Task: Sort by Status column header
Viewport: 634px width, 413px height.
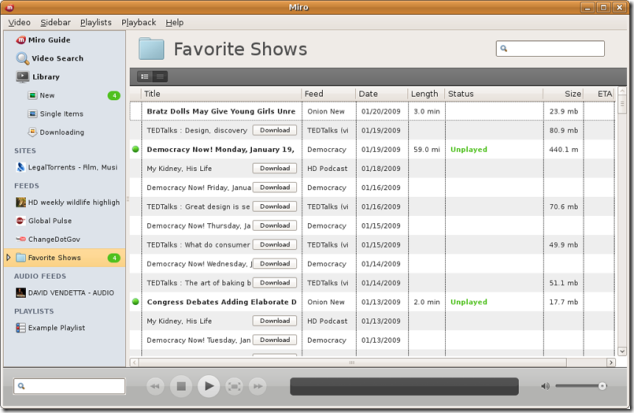Action: (x=494, y=94)
